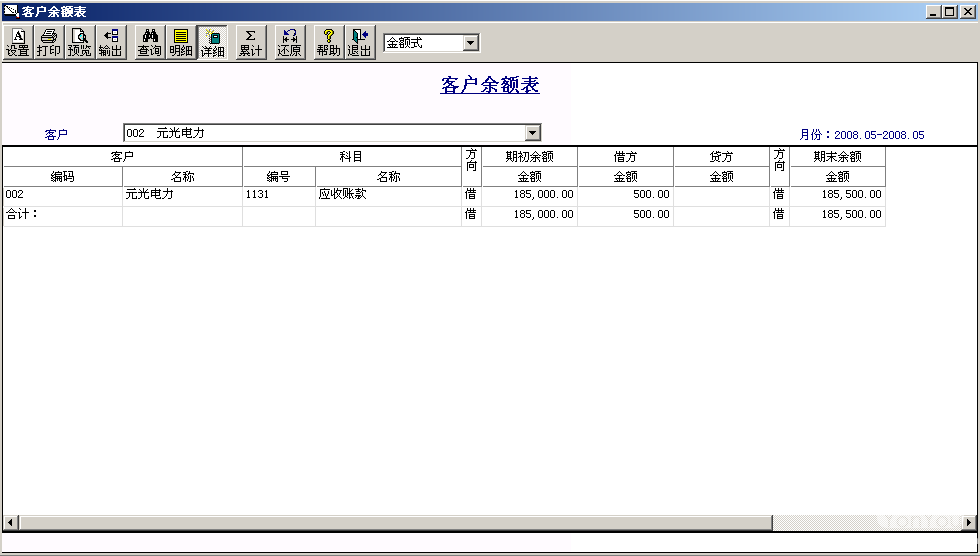Screen dimensions: 980x556
Task: Toggle the 详细 detailed view button
Action: click(212, 42)
